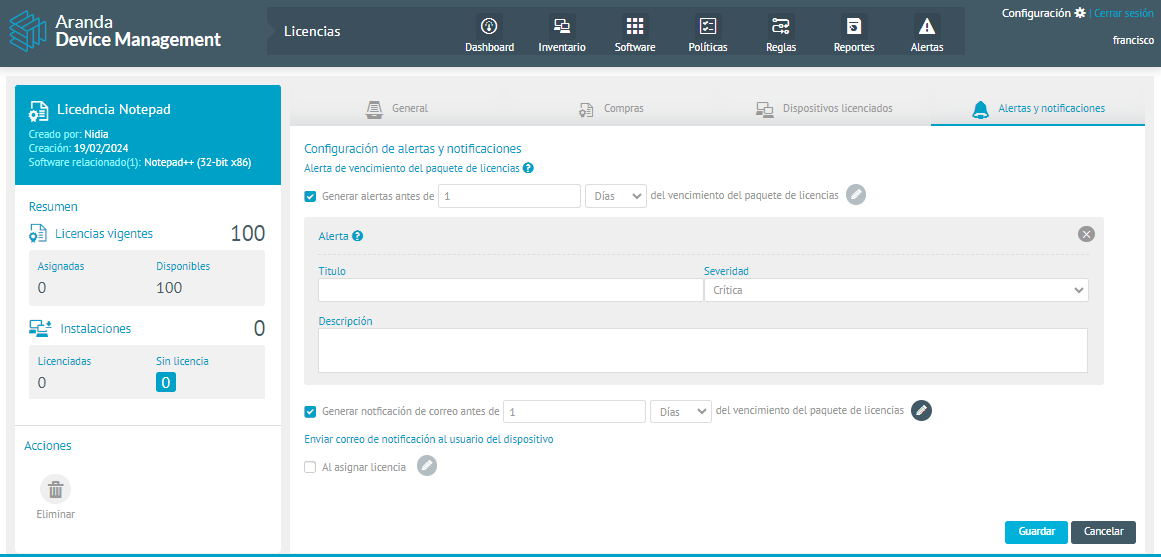This screenshot has height=557, width=1161.
Task: Click the Instalaciones computers icon
Action: (x=40, y=328)
